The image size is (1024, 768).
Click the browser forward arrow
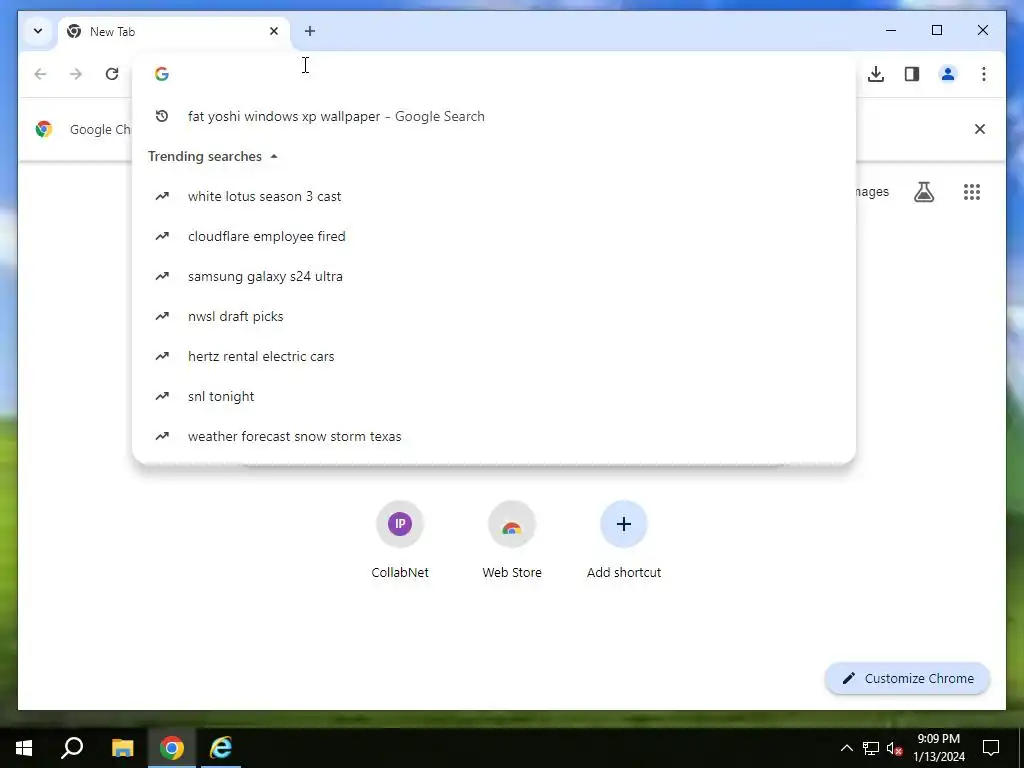click(x=76, y=74)
